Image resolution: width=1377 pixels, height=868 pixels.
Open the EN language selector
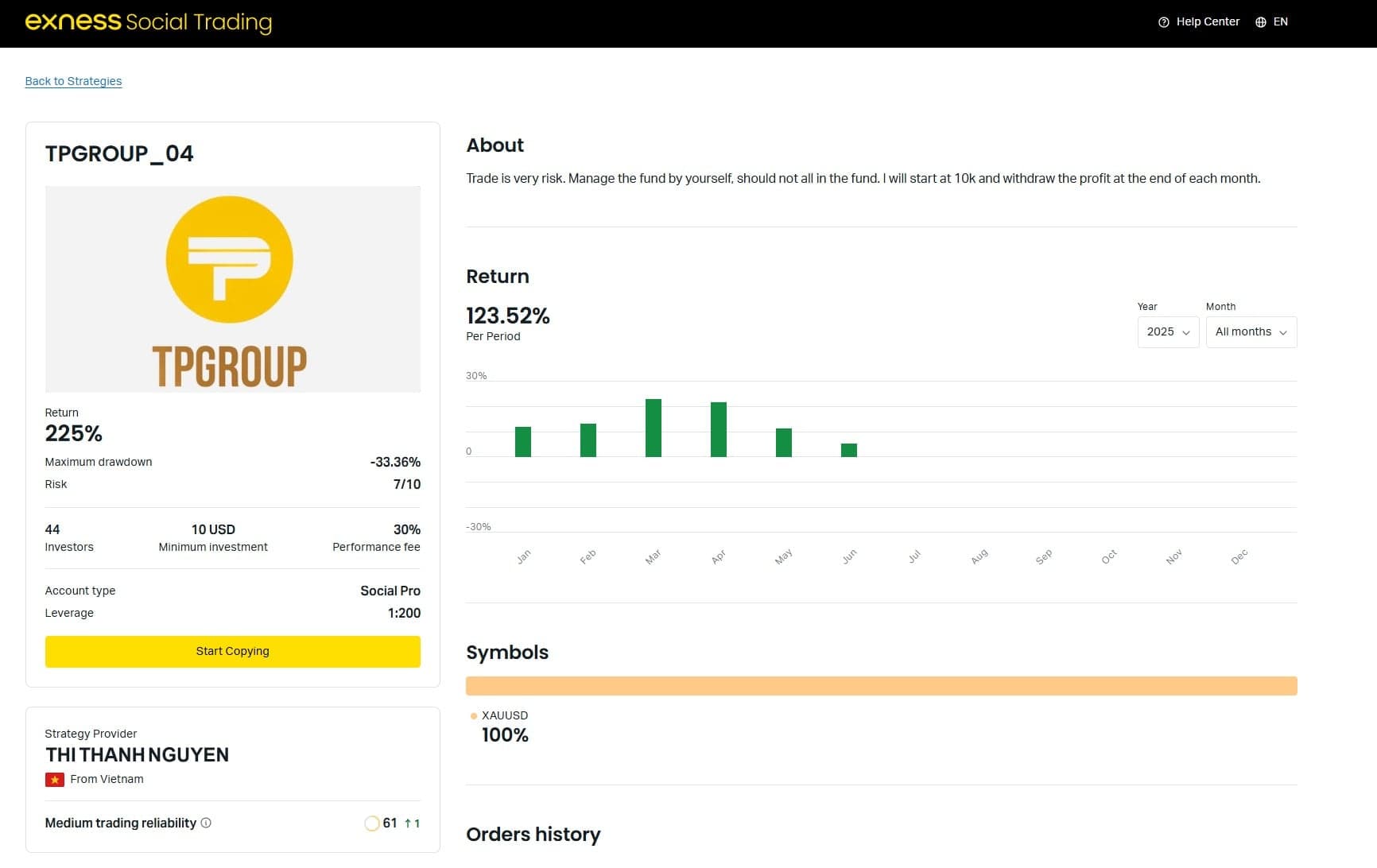pyautogui.click(x=1272, y=22)
